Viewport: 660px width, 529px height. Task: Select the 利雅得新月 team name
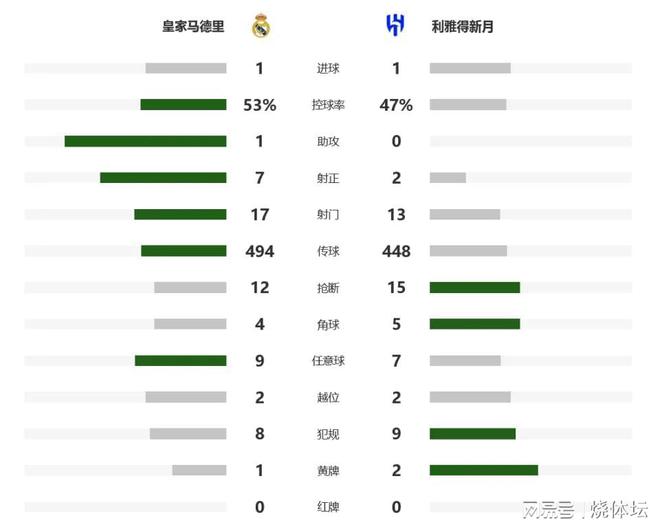[461, 27]
